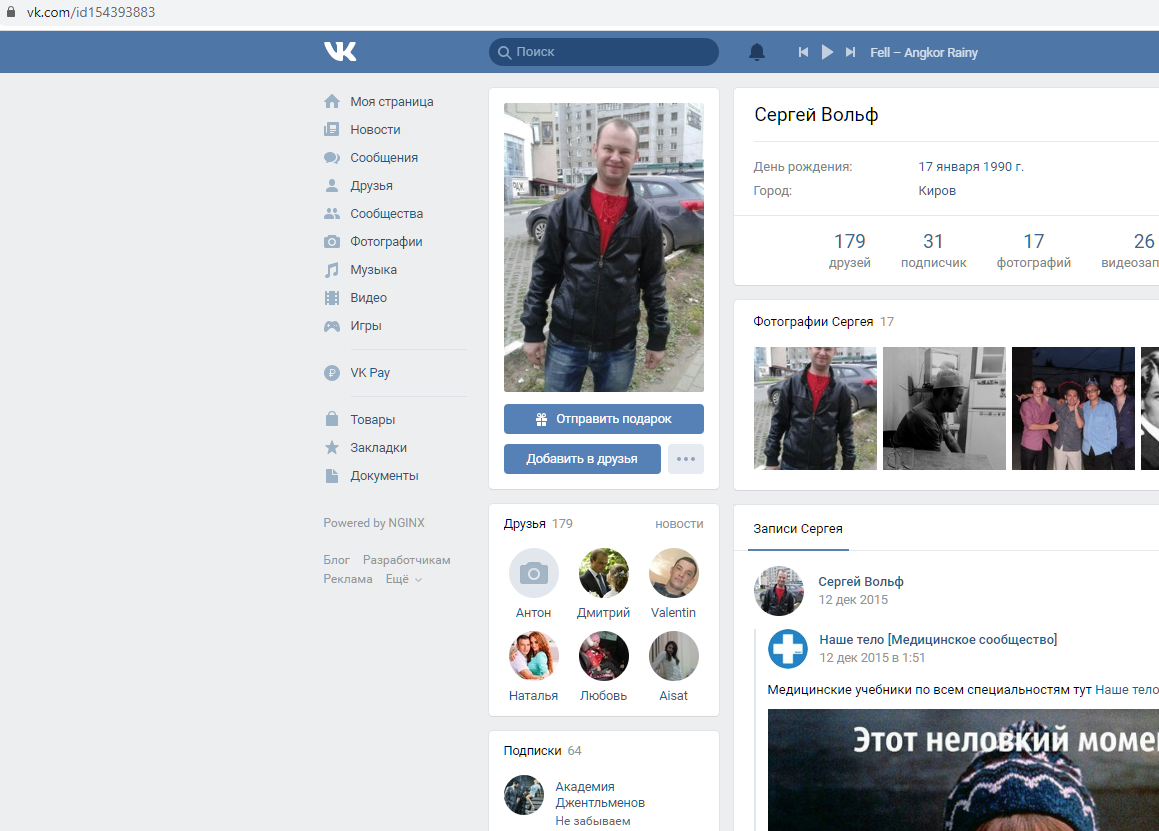Open the three-dots more actions menu

click(685, 458)
